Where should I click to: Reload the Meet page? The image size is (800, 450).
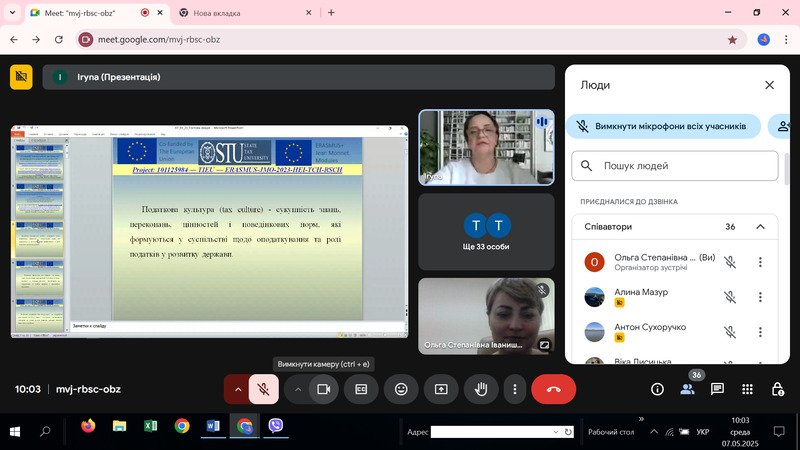[59, 39]
